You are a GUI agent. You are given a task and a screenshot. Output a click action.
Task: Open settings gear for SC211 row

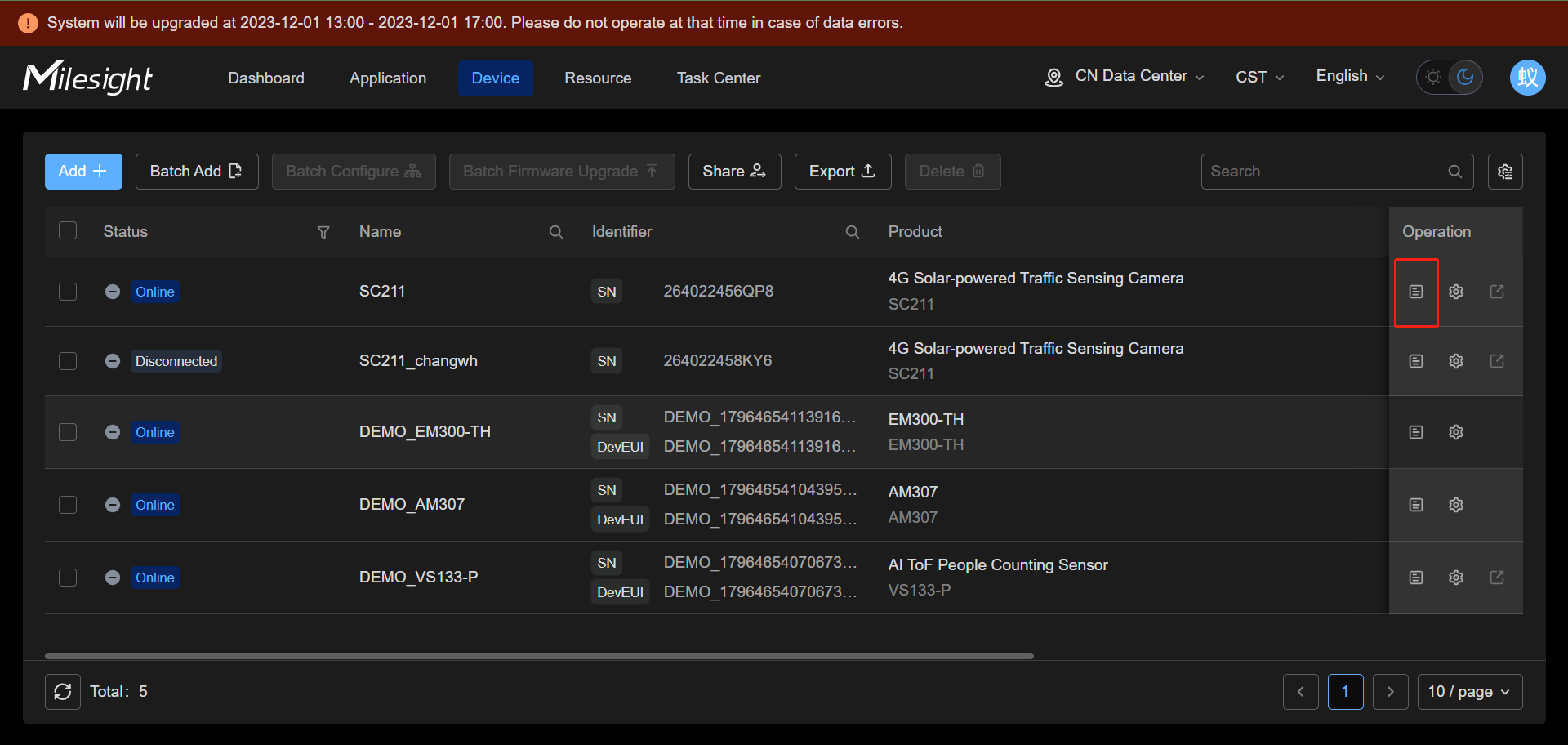tap(1456, 292)
